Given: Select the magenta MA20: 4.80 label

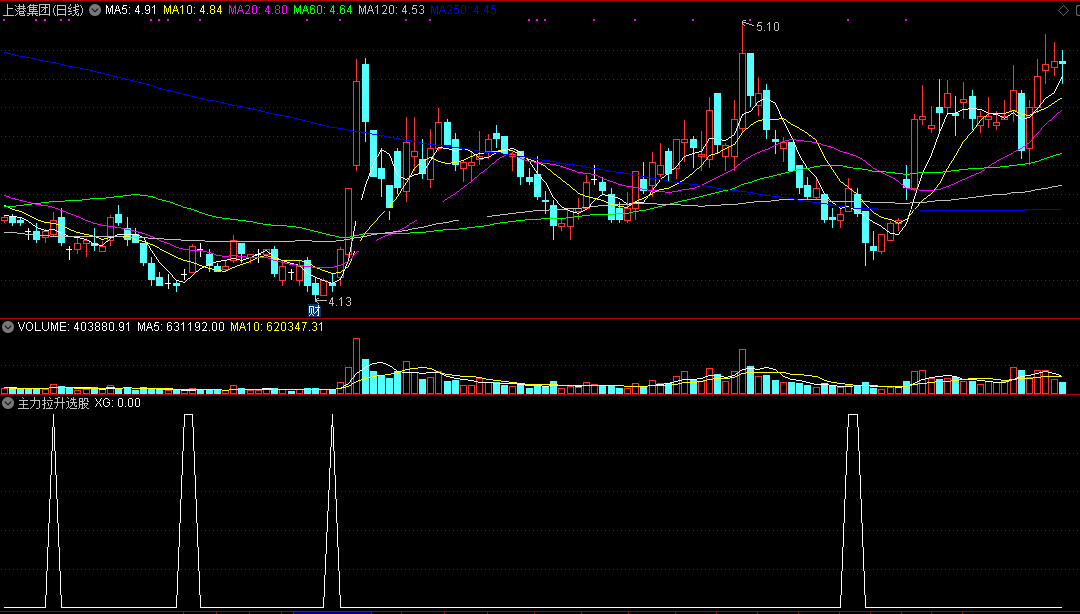Looking at the screenshot, I should pos(258,10).
